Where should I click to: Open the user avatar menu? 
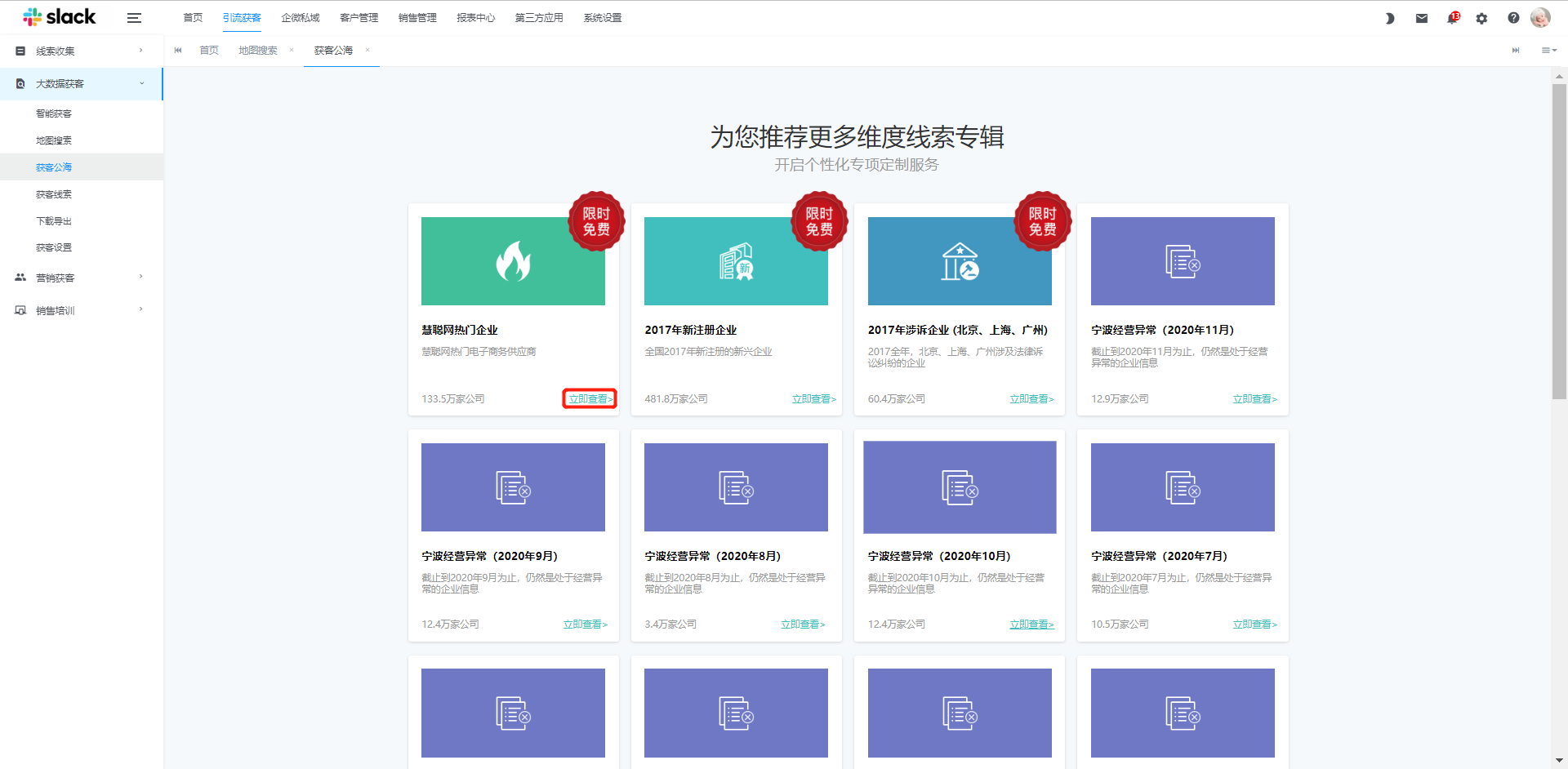[x=1540, y=17]
